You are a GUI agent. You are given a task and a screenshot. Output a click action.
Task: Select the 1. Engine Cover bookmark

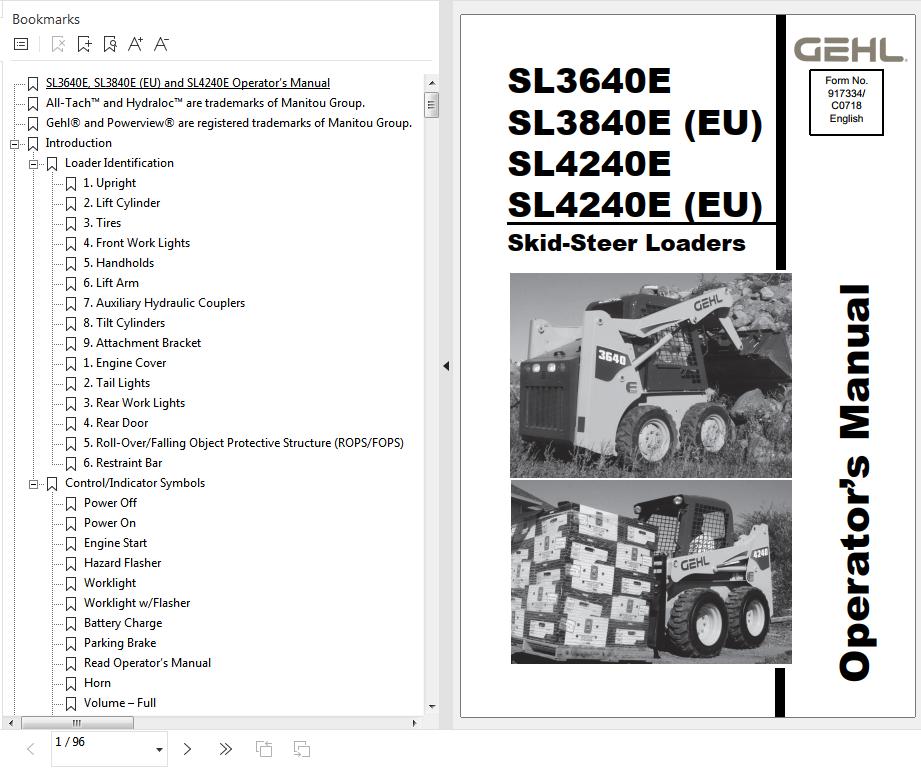click(125, 362)
